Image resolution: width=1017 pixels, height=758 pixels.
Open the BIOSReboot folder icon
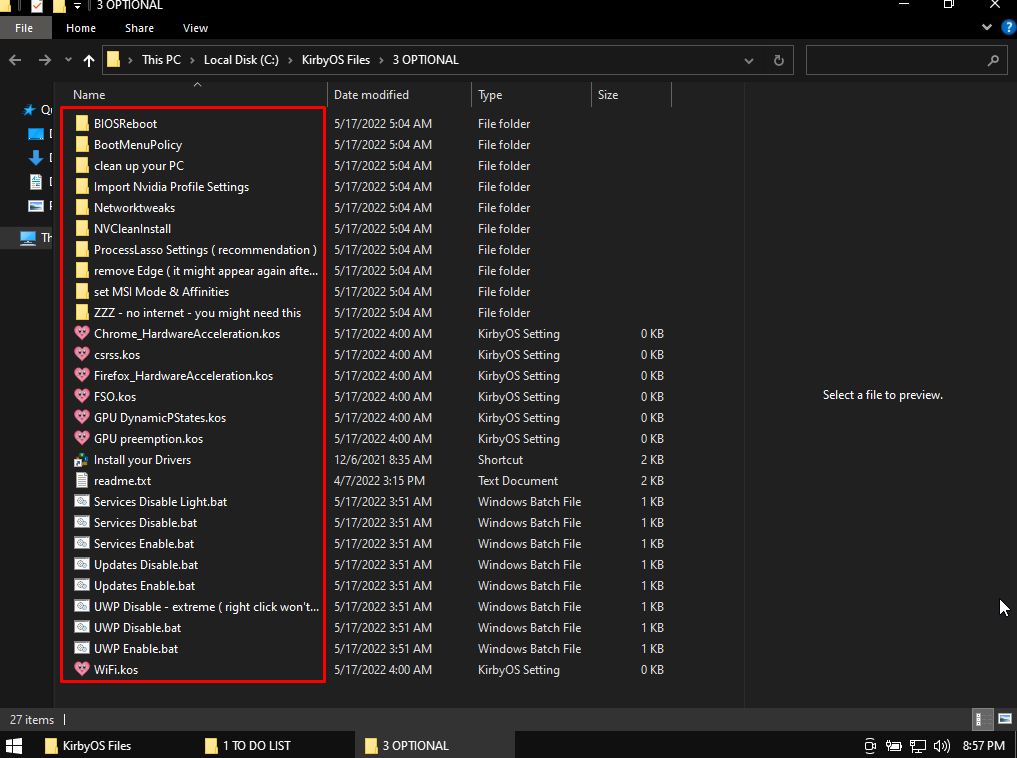(82, 123)
